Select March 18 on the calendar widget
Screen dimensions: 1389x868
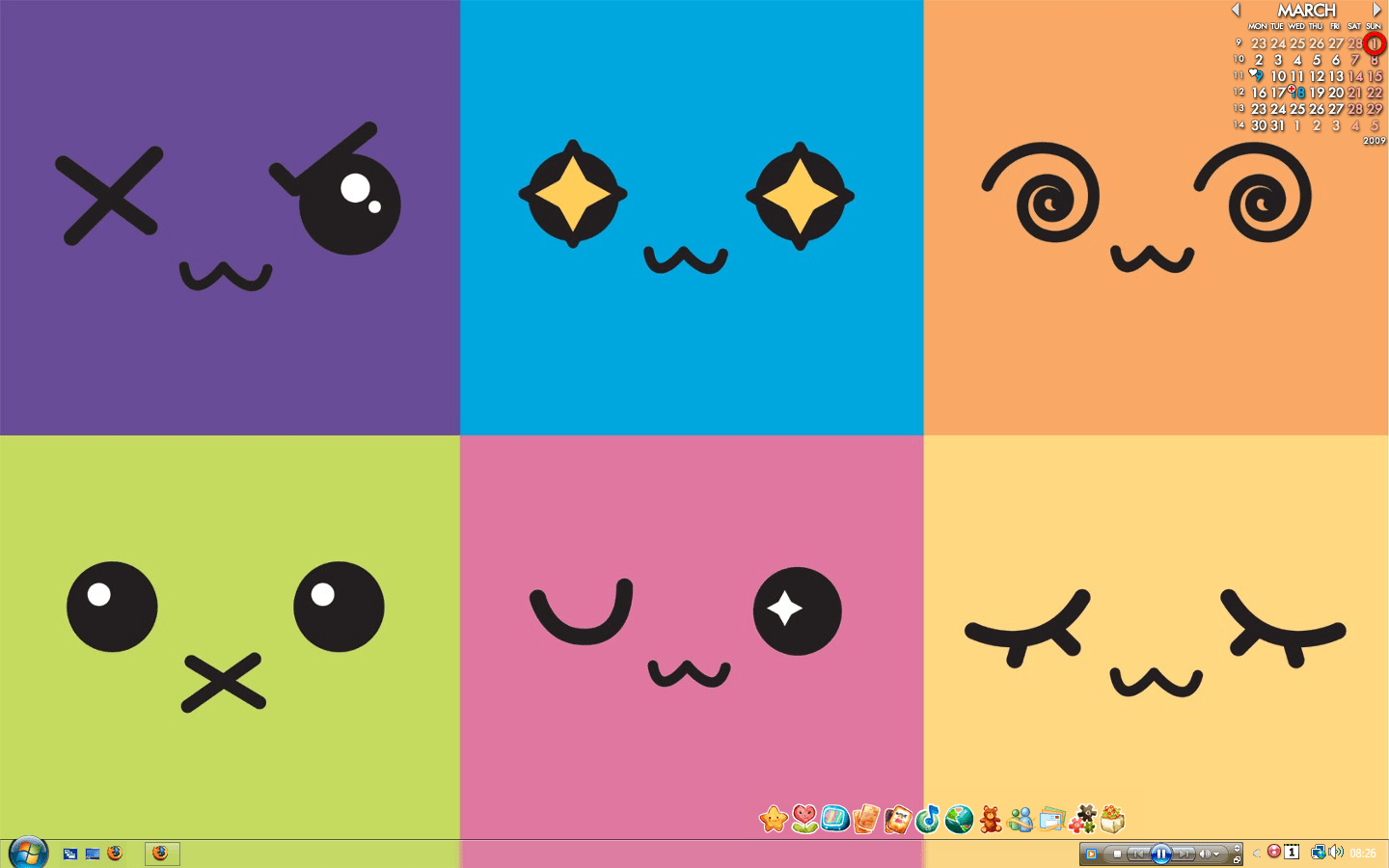coord(1300,91)
